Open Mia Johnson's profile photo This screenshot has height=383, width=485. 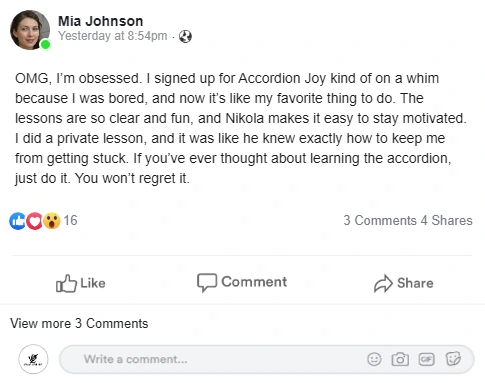(30, 30)
